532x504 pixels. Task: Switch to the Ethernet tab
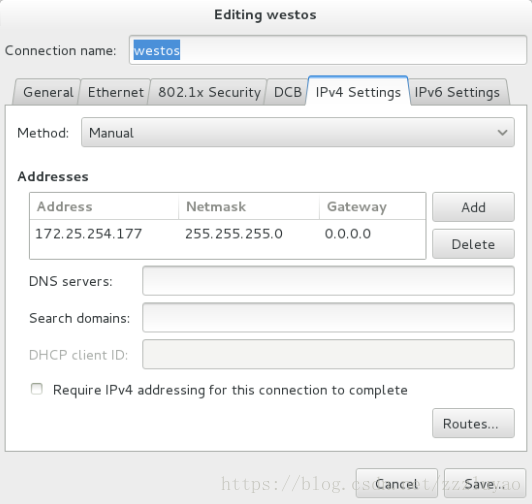click(x=115, y=92)
